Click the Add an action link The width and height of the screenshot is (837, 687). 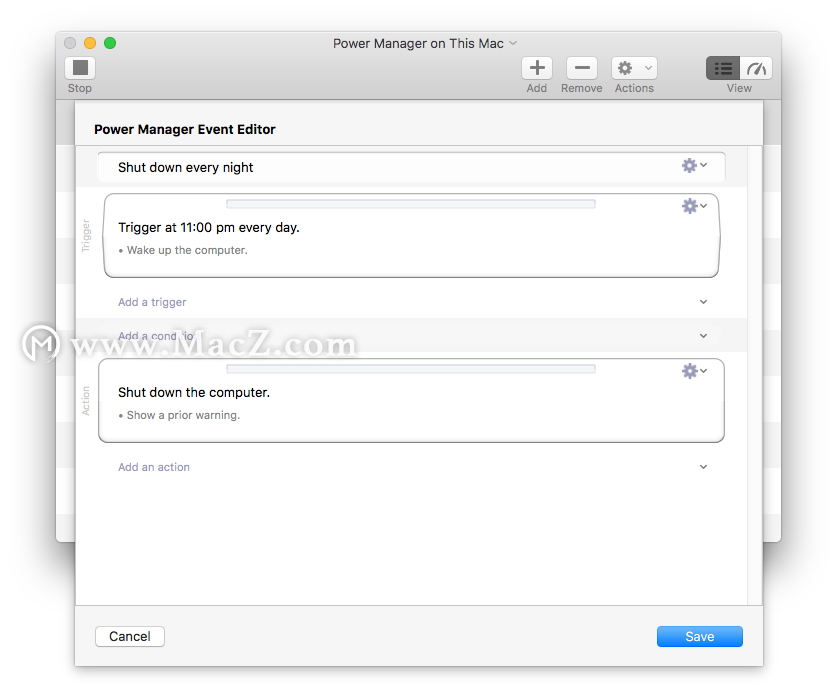[154, 467]
